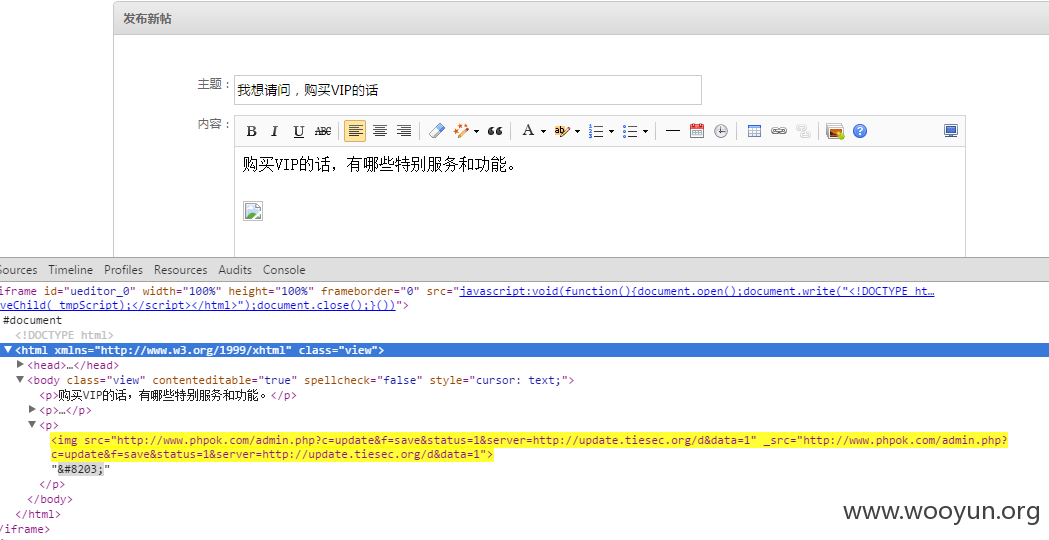Open the ordered list style dropdown
The image size is (1049, 540).
[x=611, y=131]
